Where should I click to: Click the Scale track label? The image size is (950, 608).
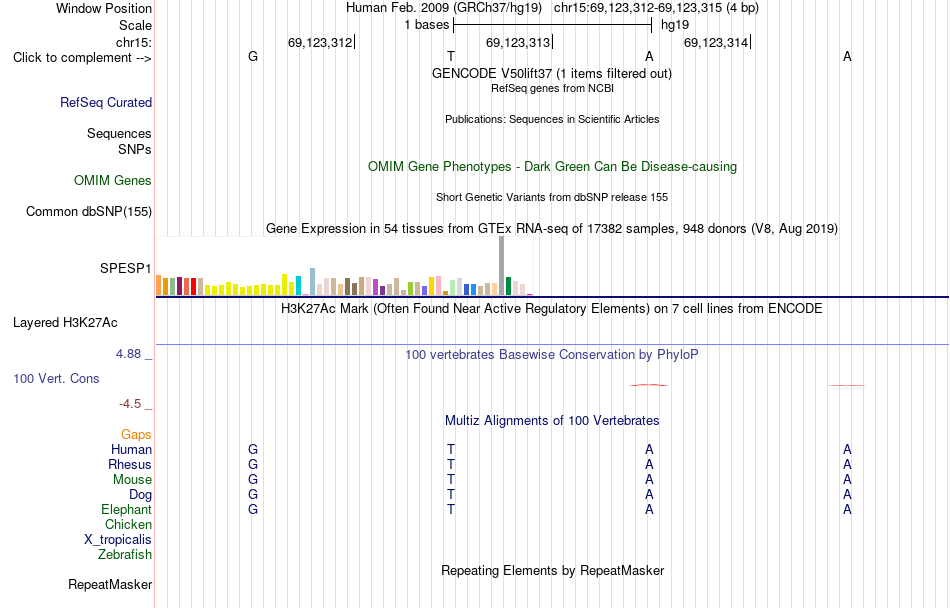click(136, 25)
